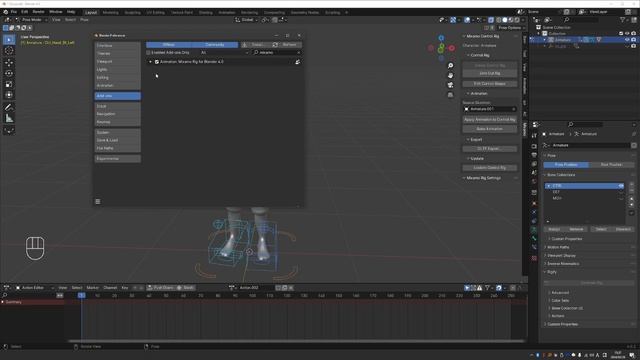The height and width of the screenshot is (360, 640).
Task: Click the Mixamo add-on user icon
Action: [x=298, y=62]
